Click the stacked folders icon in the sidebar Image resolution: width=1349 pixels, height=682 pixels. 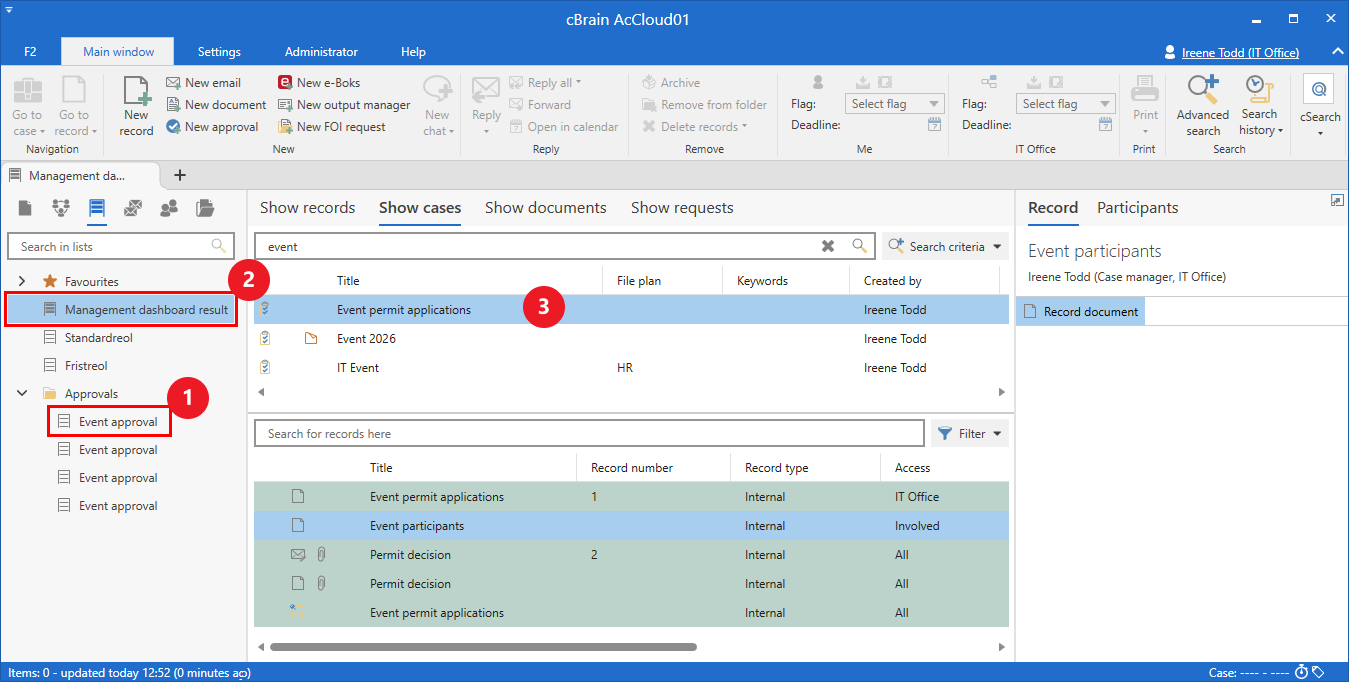click(205, 208)
